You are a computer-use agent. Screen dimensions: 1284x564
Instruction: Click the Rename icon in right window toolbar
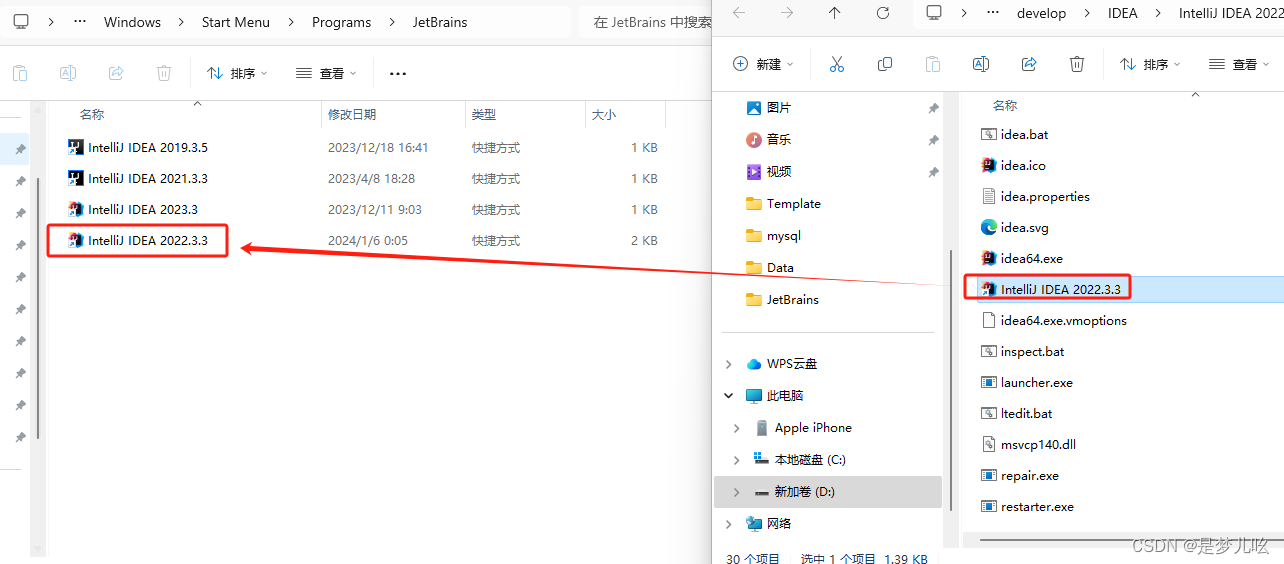click(x=981, y=64)
